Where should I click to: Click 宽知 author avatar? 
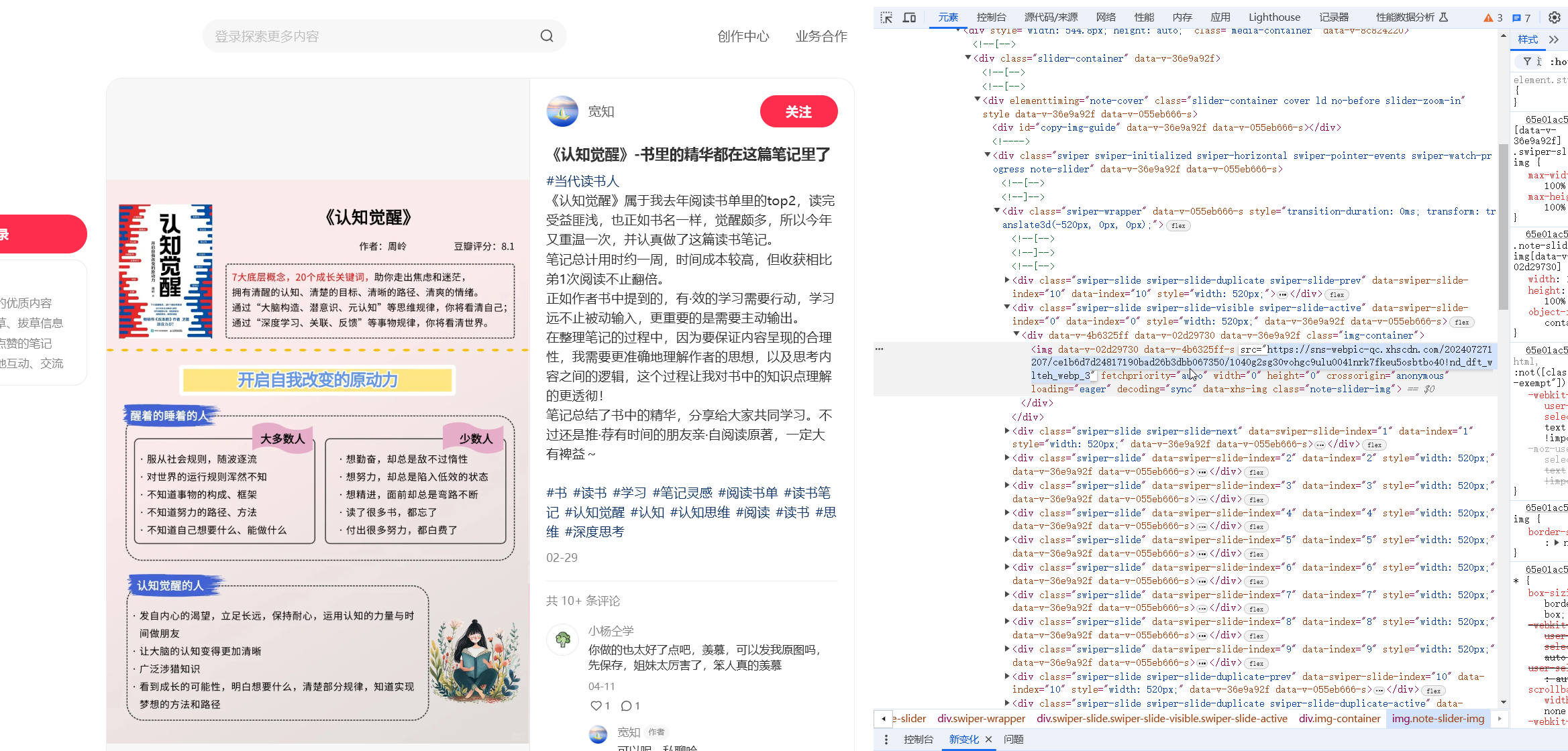point(562,111)
